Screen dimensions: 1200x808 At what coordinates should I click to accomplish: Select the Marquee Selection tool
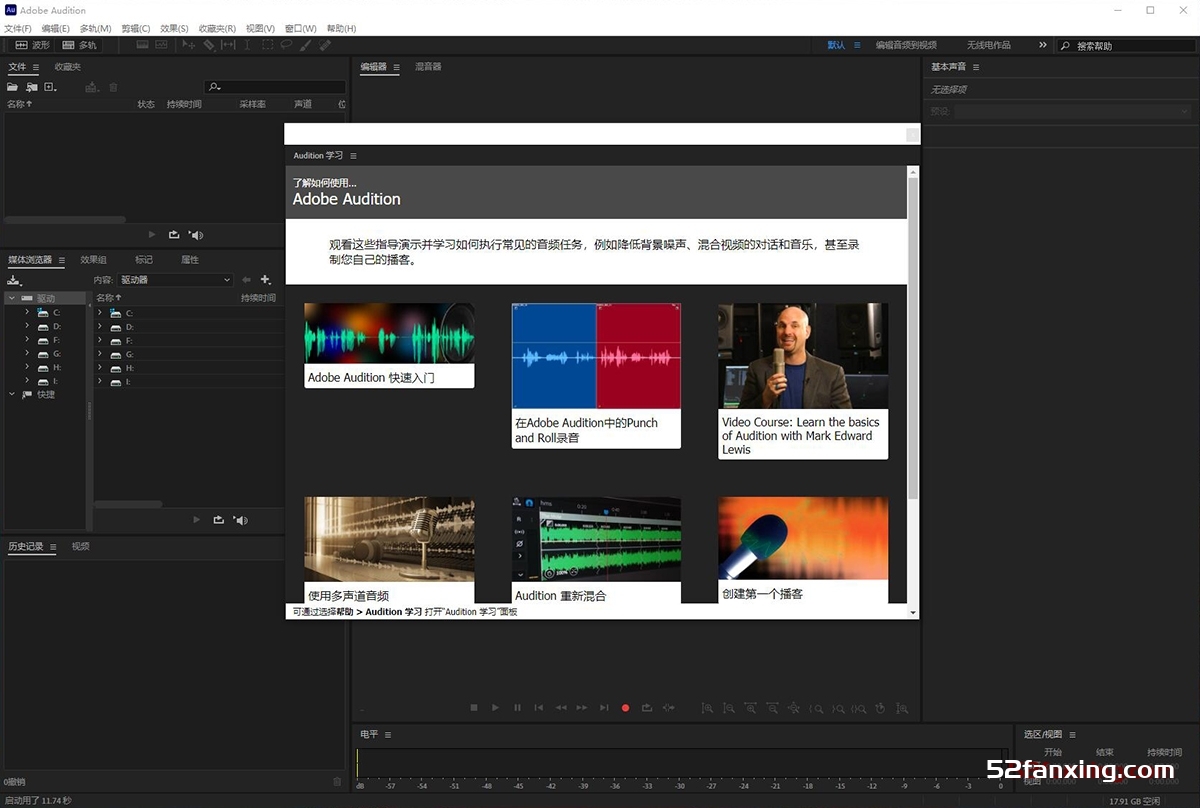[267, 45]
